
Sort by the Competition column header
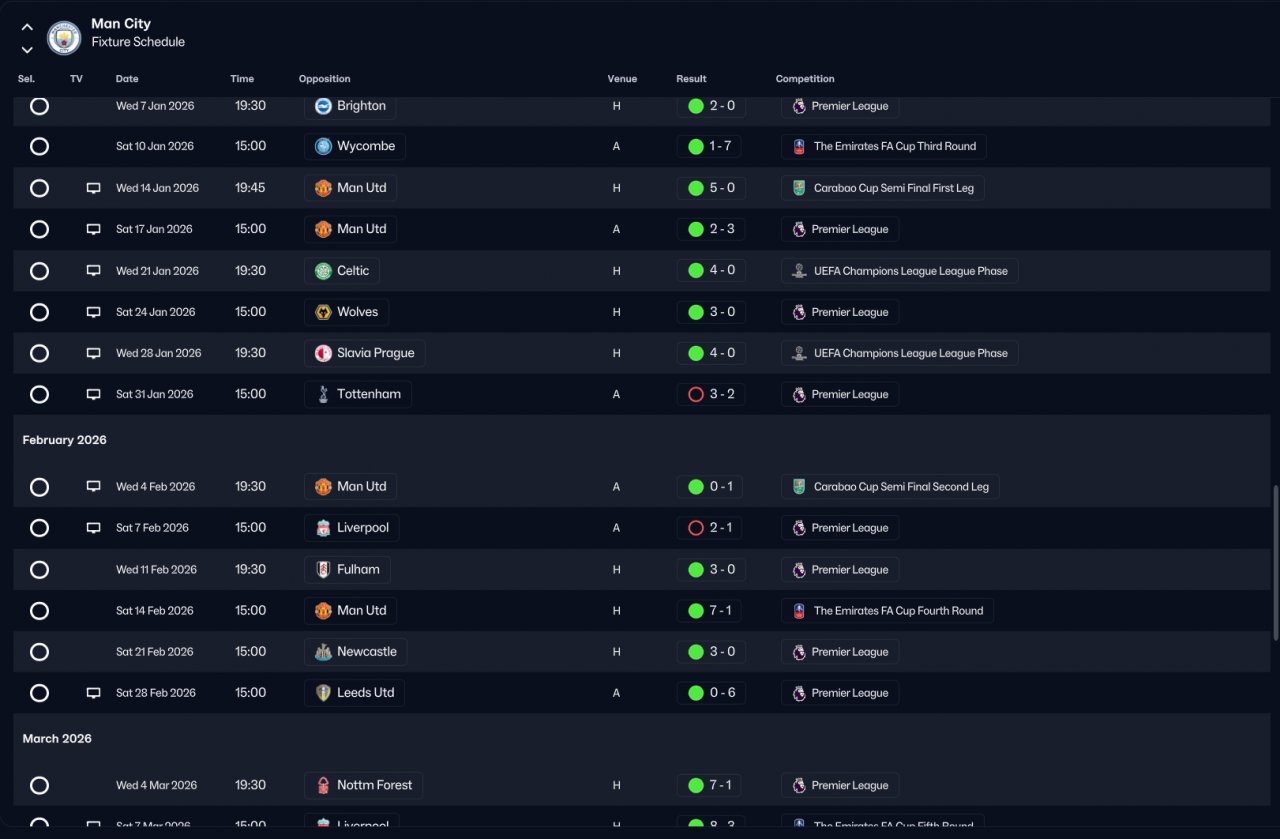point(805,79)
